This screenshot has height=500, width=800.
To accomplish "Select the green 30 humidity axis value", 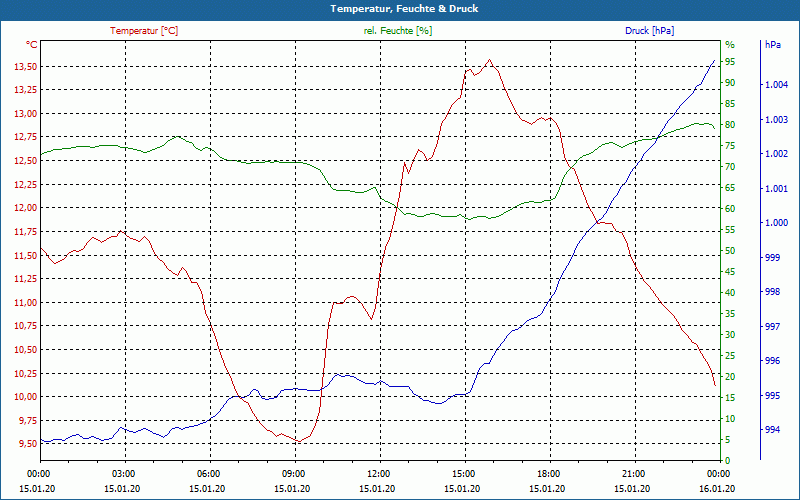I will pyautogui.click(x=730, y=335).
